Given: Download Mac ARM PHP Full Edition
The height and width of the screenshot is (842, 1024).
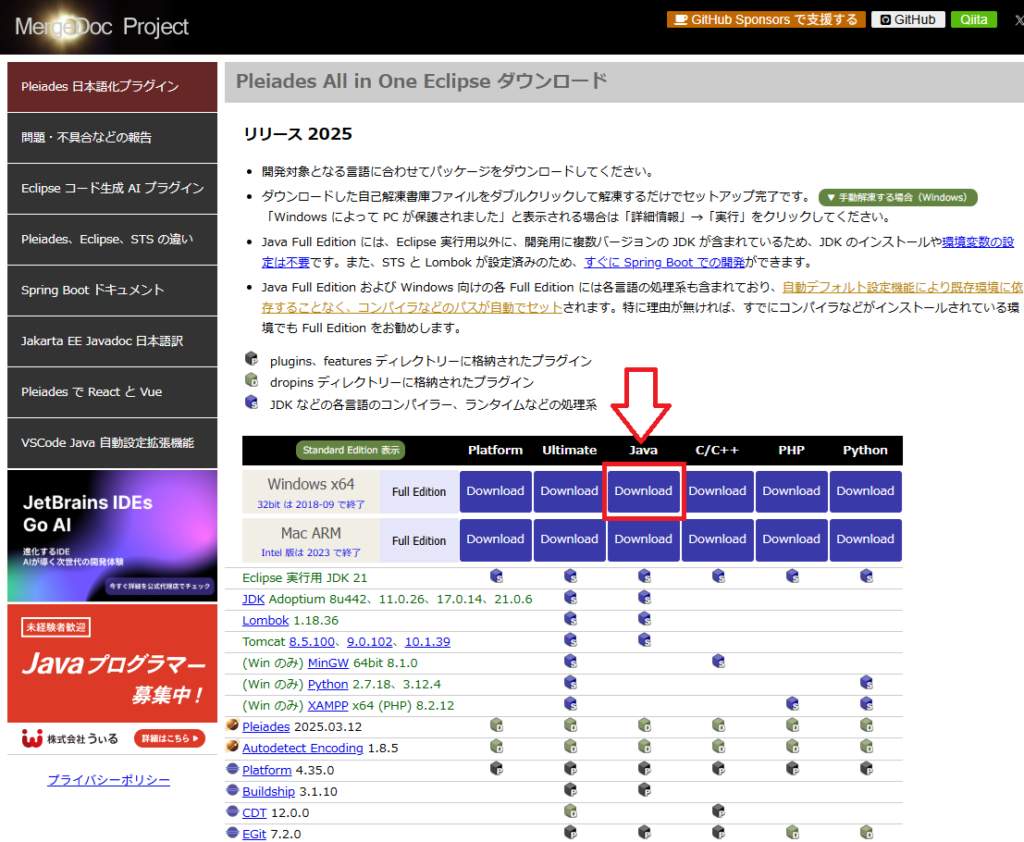Looking at the screenshot, I should (x=792, y=540).
